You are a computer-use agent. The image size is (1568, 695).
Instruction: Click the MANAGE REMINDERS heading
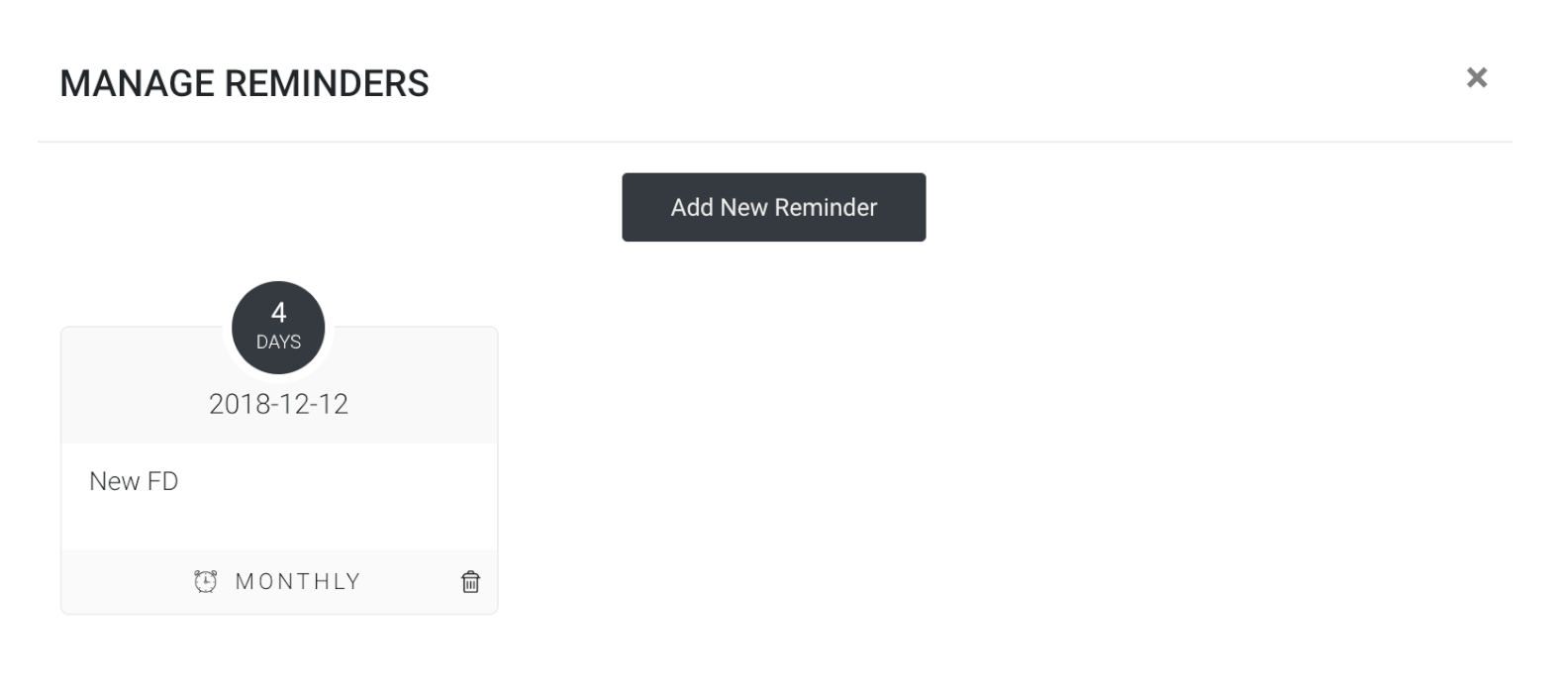point(244,83)
